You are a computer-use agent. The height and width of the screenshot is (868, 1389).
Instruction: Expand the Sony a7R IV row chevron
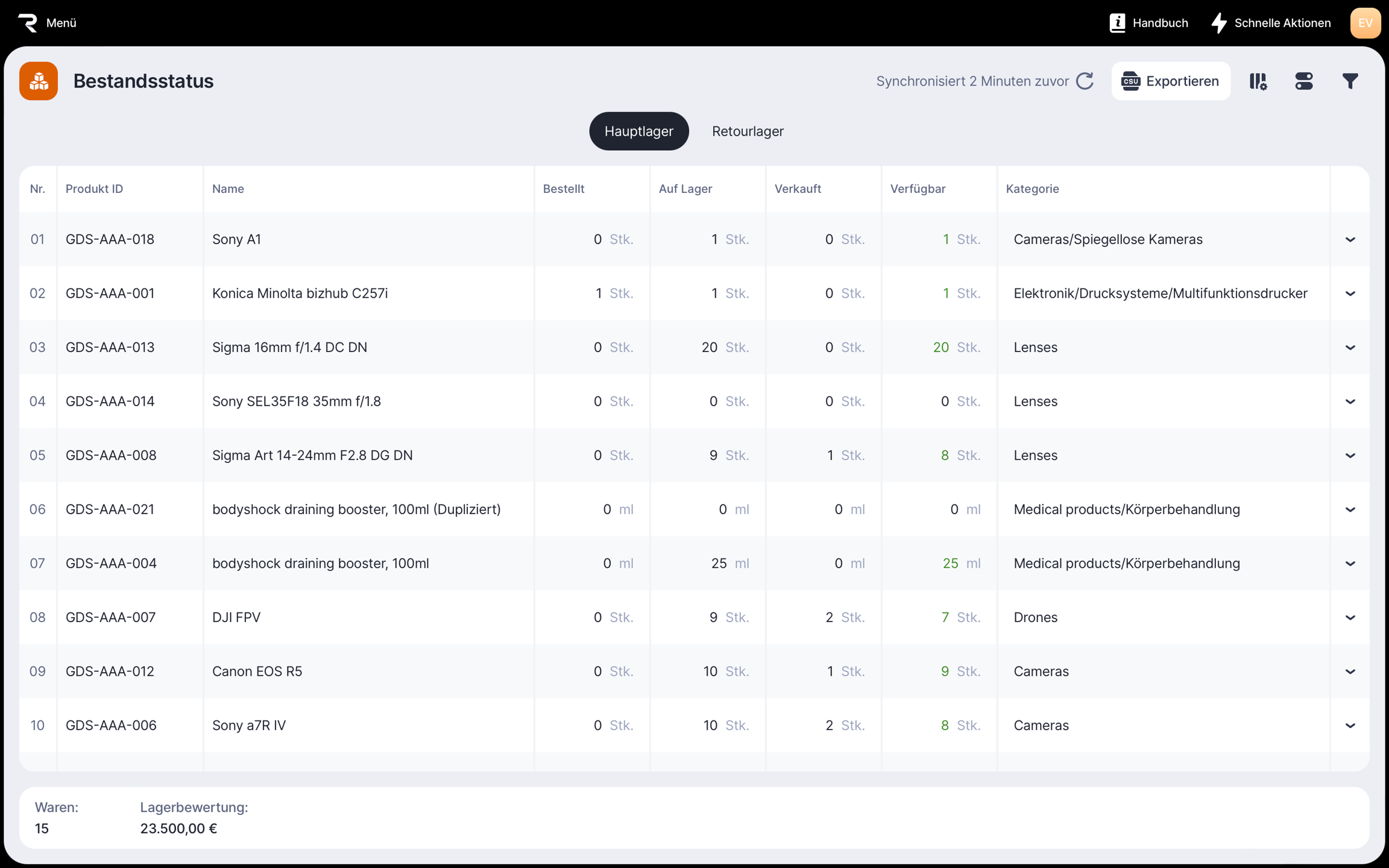tap(1350, 726)
